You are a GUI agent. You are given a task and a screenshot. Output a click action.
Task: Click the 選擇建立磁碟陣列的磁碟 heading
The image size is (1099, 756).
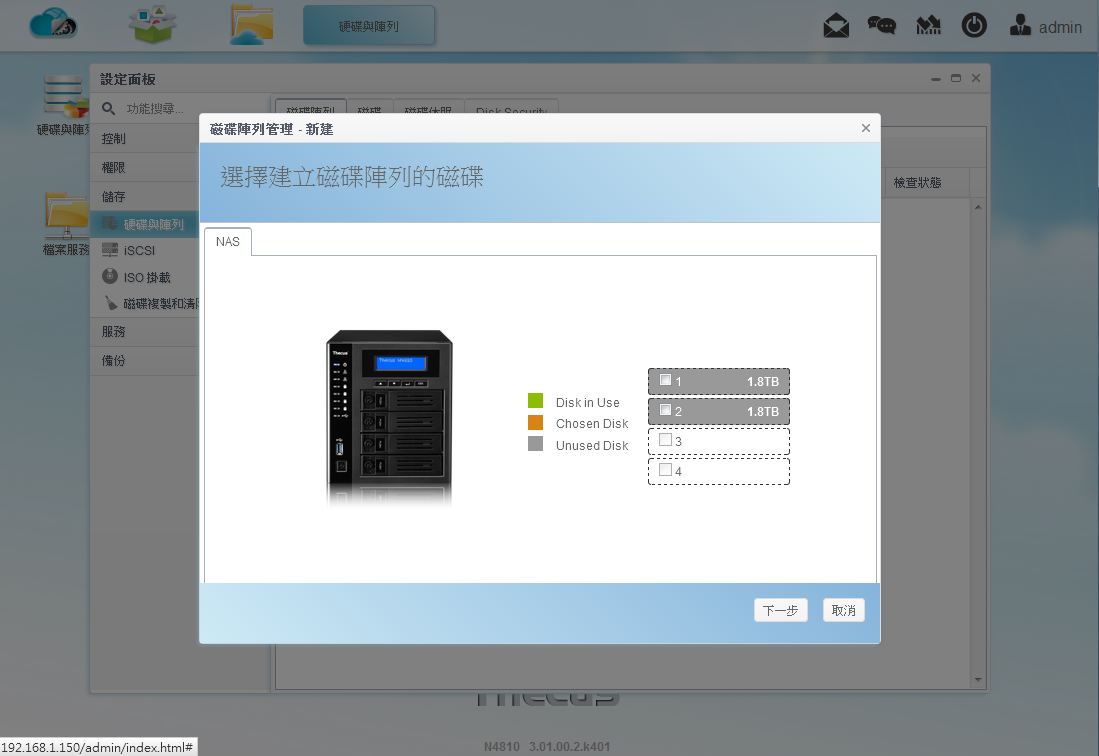coord(352,177)
